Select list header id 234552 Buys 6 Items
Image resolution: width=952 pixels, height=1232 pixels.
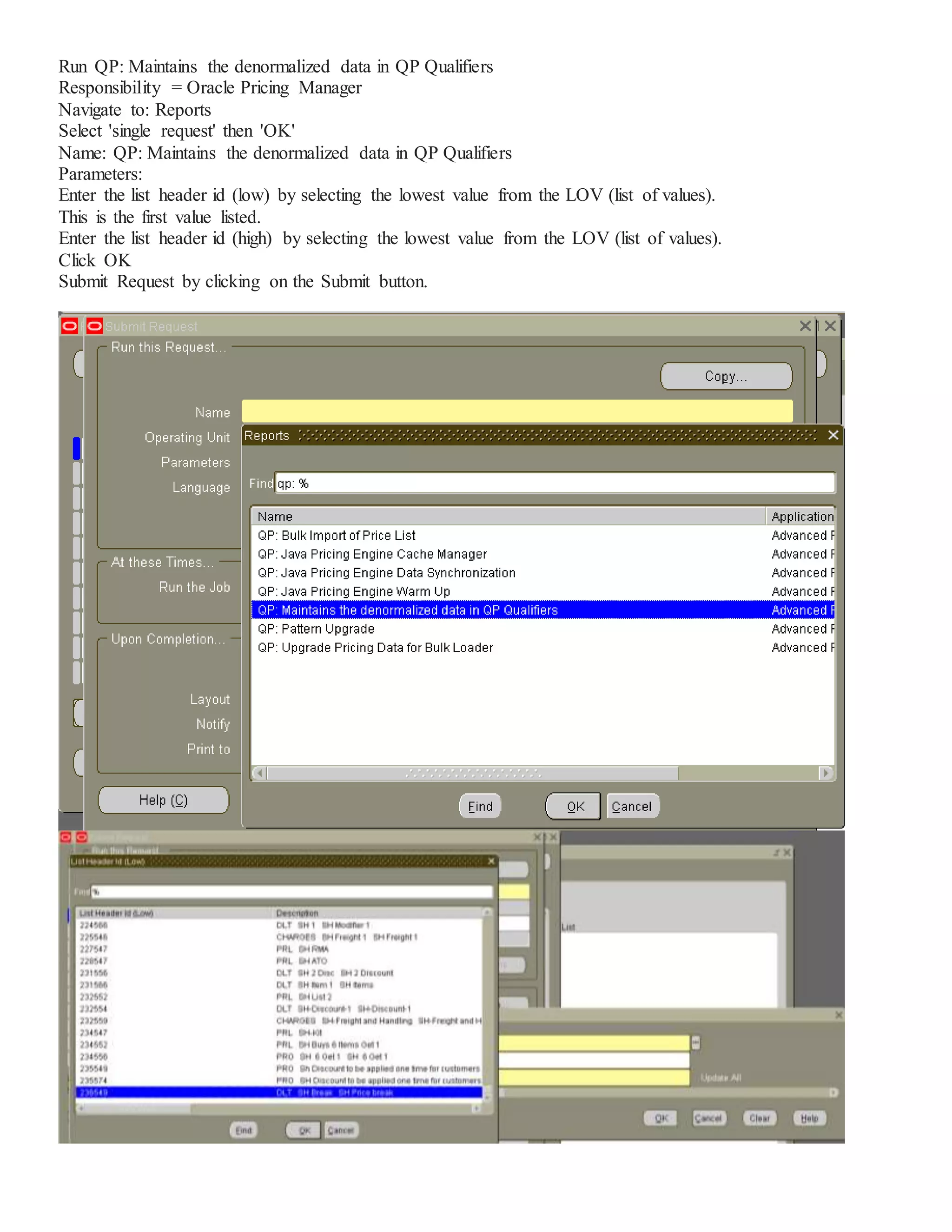(279, 1045)
